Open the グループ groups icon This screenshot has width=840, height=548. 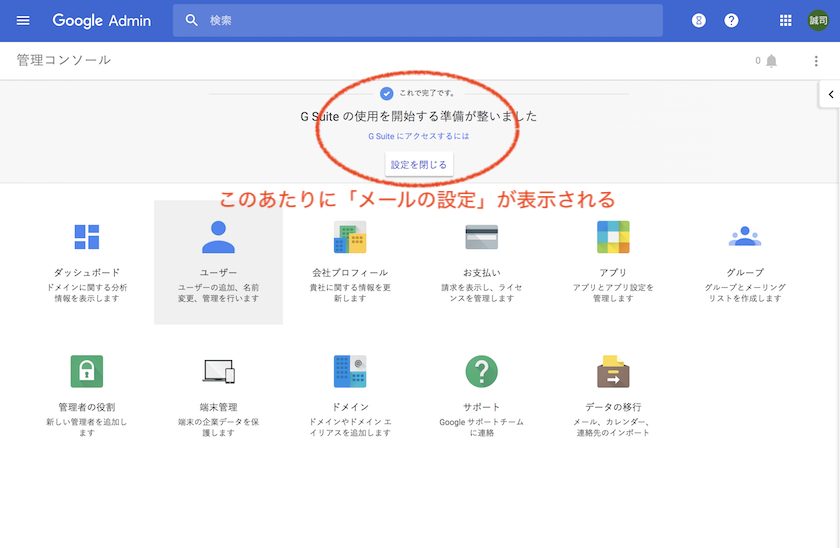pyautogui.click(x=745, y=236)
